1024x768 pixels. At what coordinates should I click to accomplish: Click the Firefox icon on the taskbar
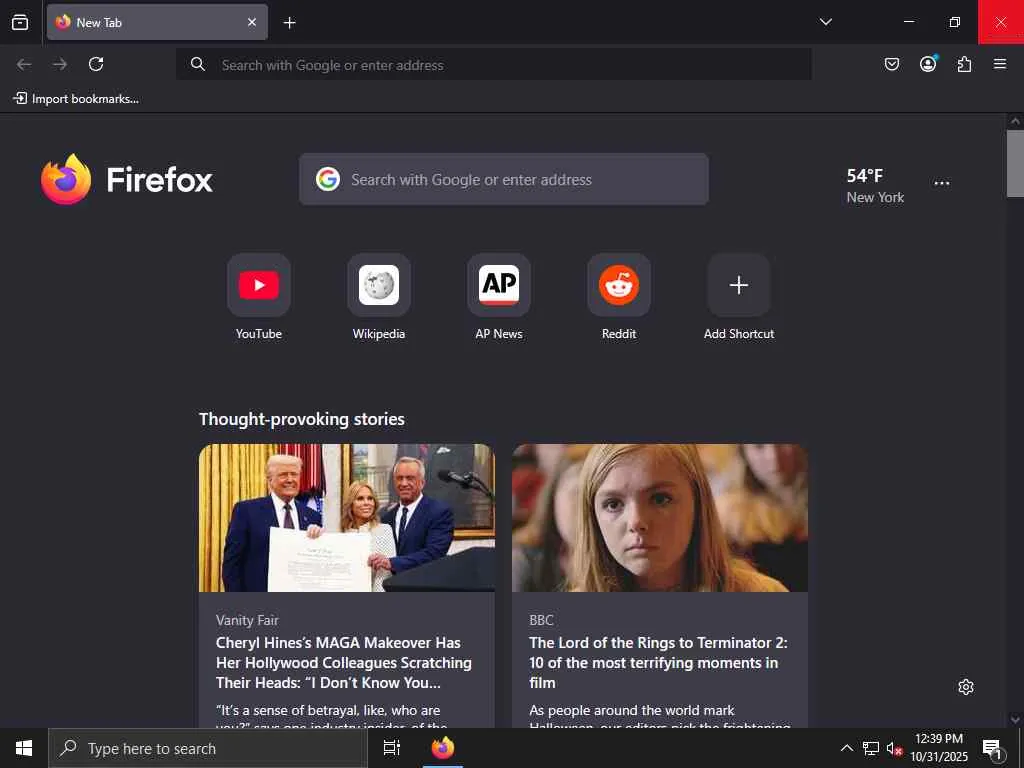click(443, 748)
